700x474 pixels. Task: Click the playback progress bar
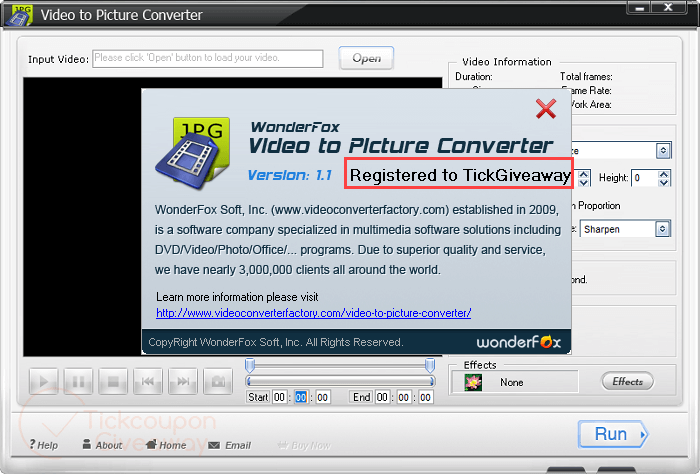tap(340, 381)
